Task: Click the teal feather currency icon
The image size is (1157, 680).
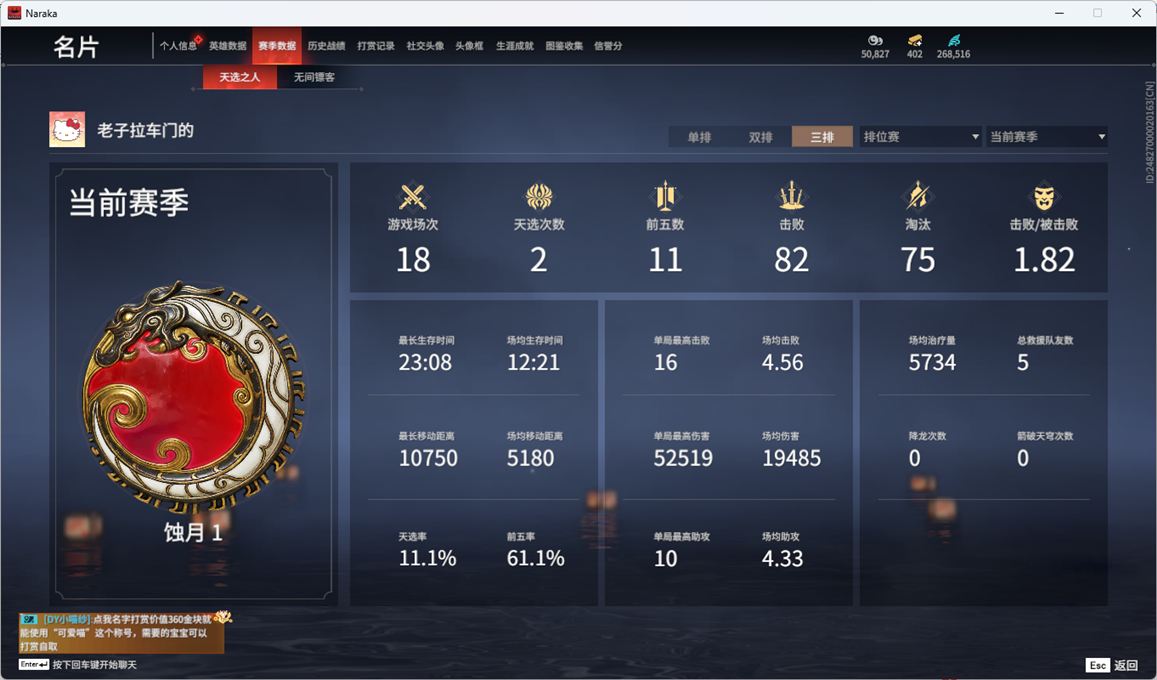Action: tap(953, 40)
